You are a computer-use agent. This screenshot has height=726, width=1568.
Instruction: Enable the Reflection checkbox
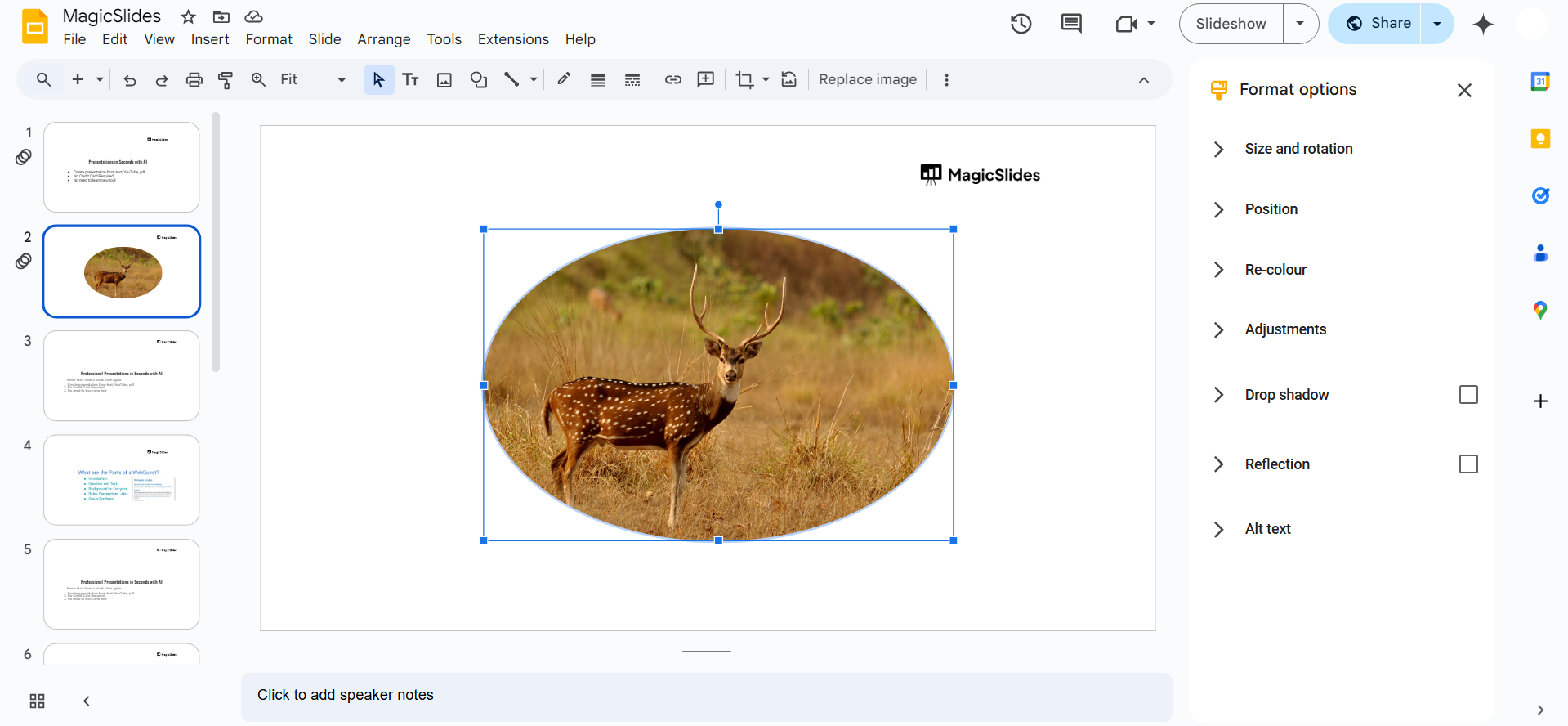pos(1467,464)
